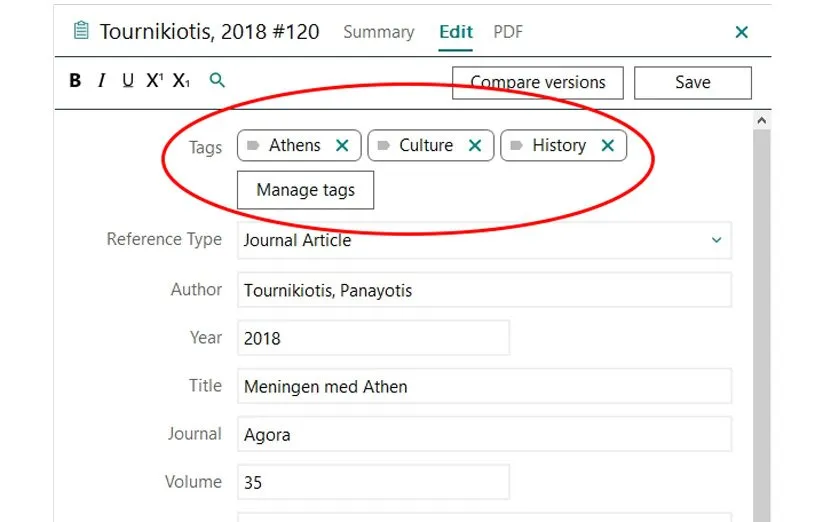
Task: Remove the Athens tag
Action: (x=342, y=146)
